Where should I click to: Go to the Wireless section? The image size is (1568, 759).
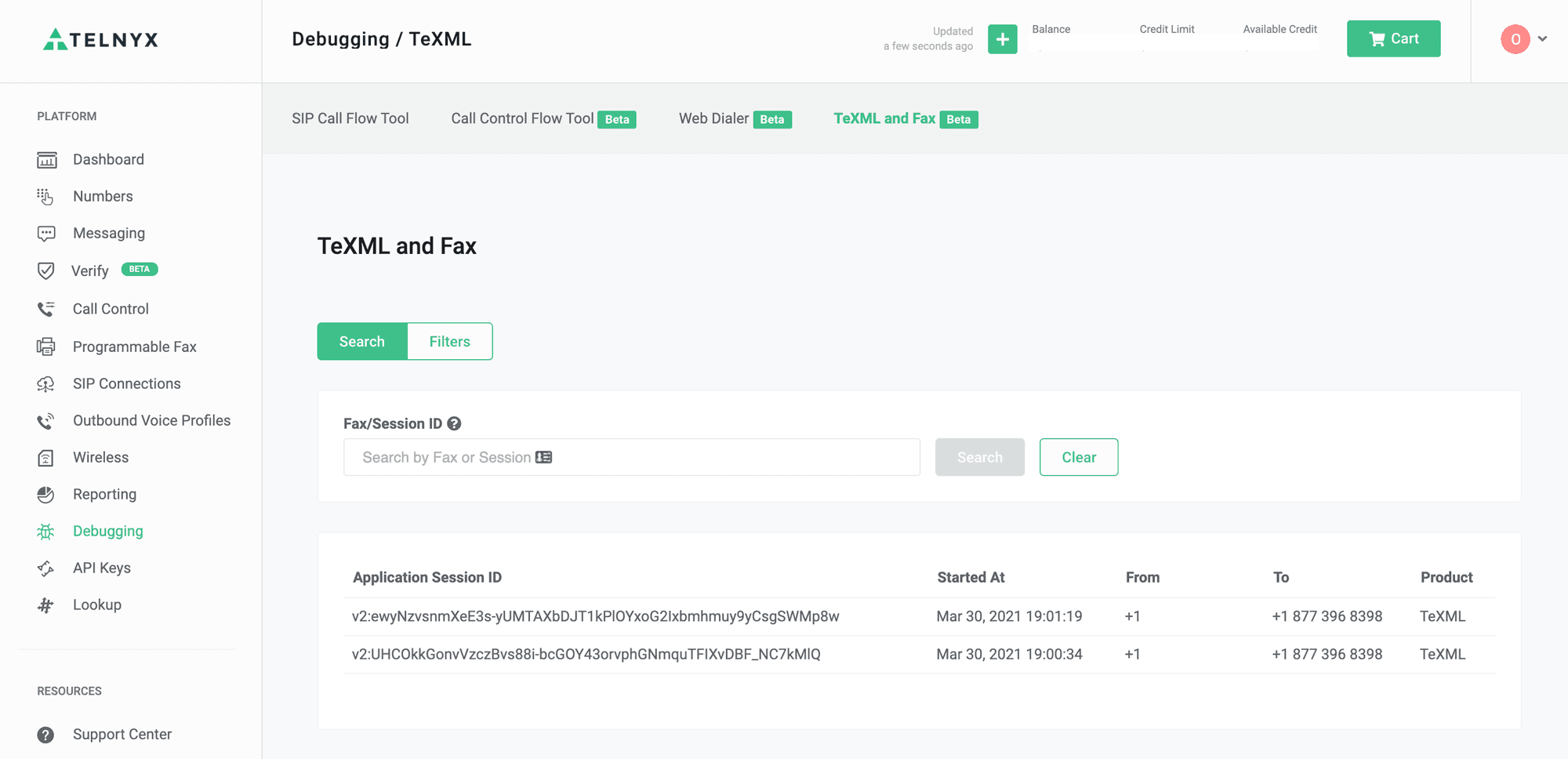pyautogui.click(x=100, y=458)
